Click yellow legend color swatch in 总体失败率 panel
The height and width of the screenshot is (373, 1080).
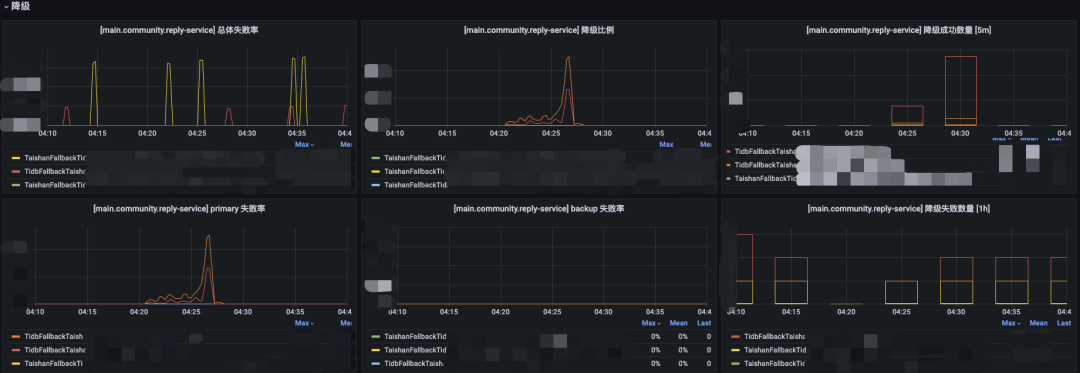(x=16, y=158)
